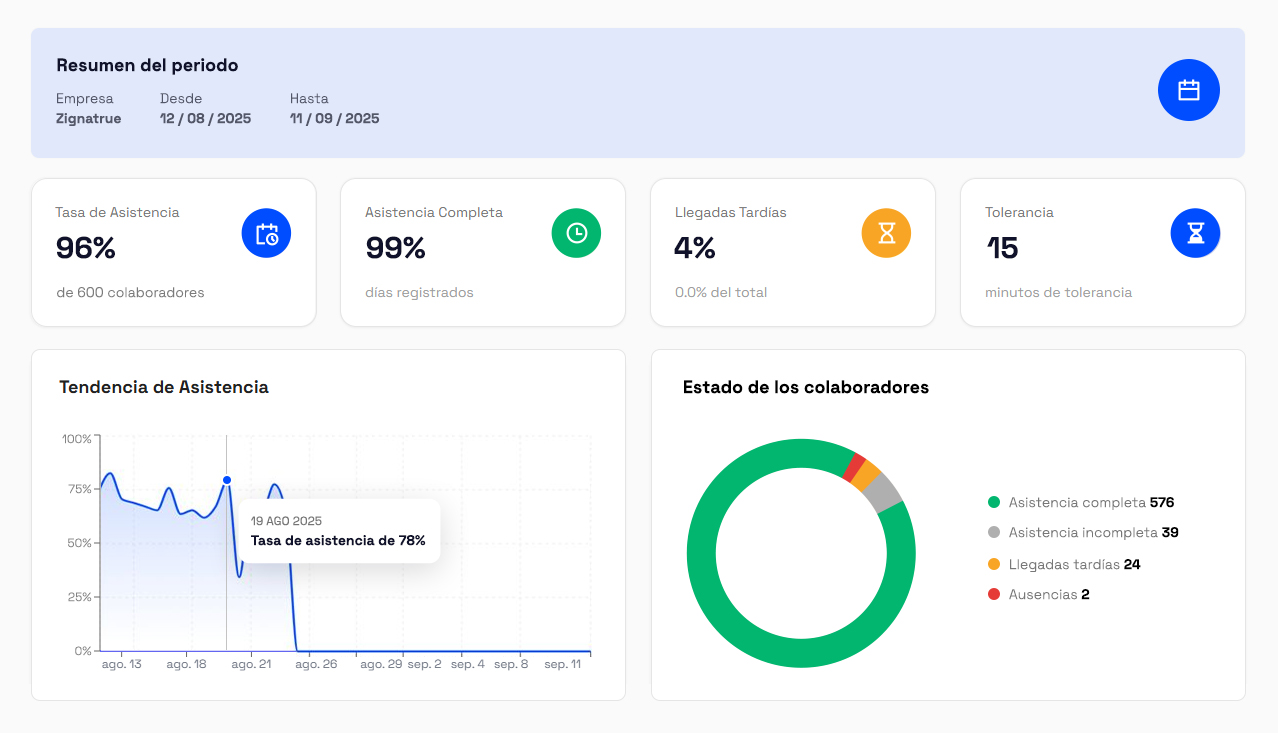Click the 19 AGO data point on the trend line
The width and height of the screenshot is (1278, 733).
[x=227, y=480]
